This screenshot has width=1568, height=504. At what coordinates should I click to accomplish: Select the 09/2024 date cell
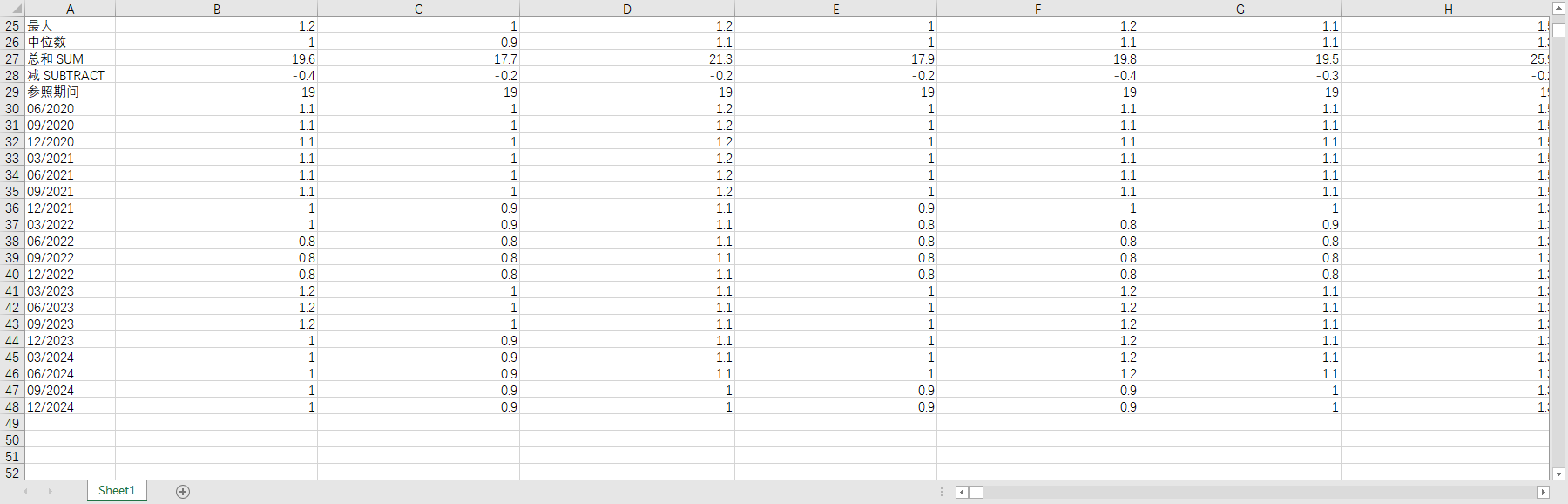click(x=71, y=391)
